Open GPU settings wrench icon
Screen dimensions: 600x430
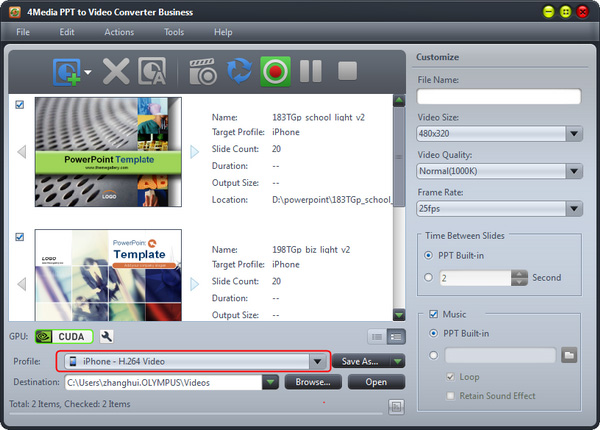(106, 337)
